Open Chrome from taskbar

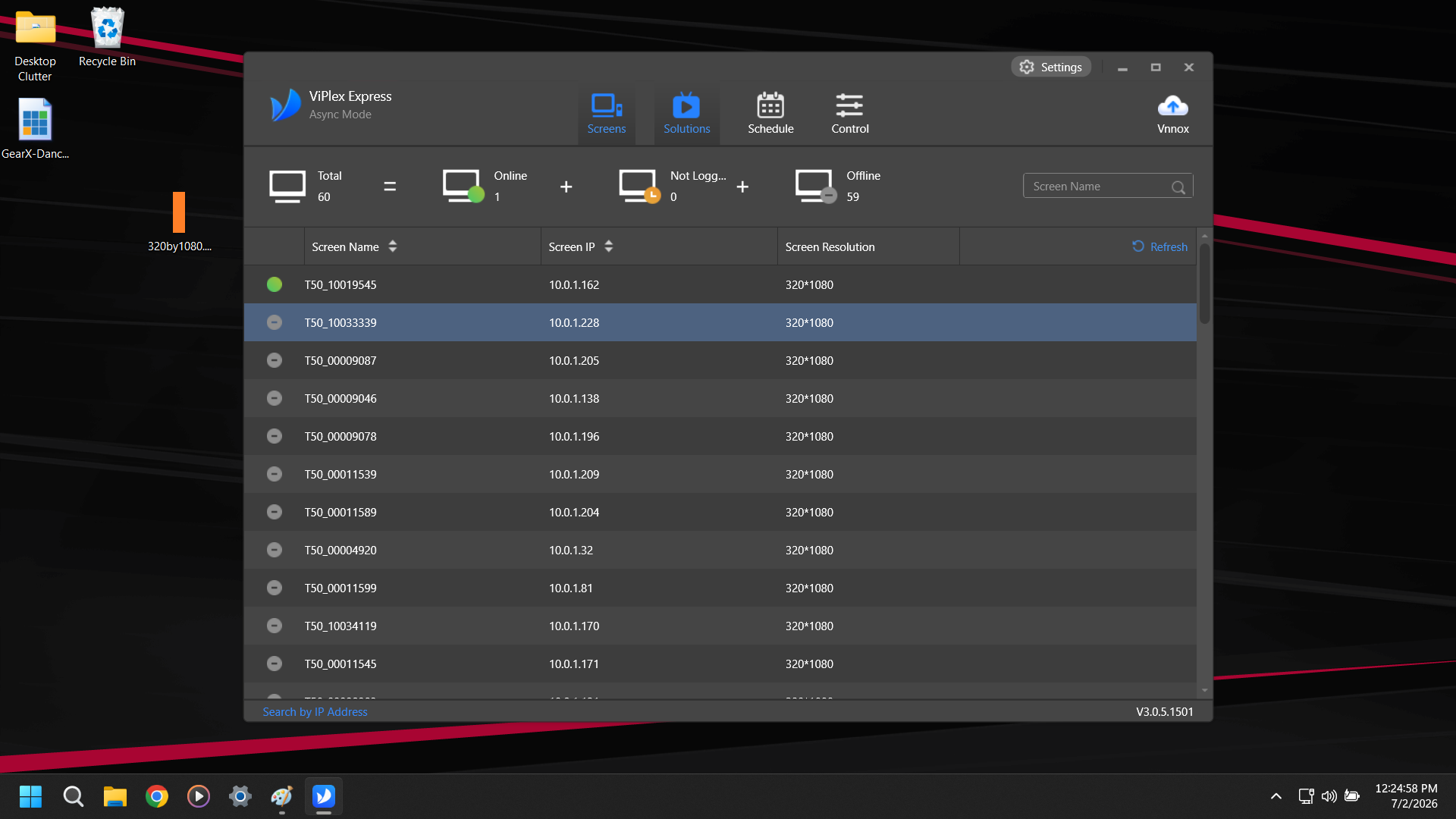(x=157, y=796)
